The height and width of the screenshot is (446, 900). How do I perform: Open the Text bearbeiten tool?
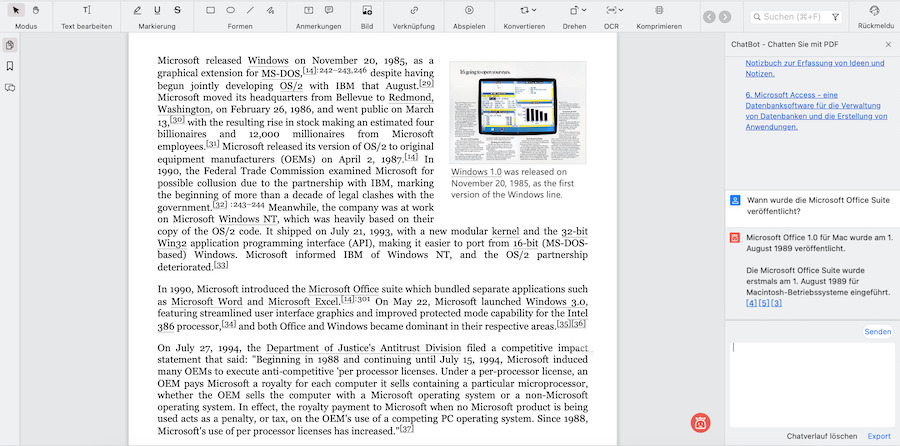tap(87, 10)
